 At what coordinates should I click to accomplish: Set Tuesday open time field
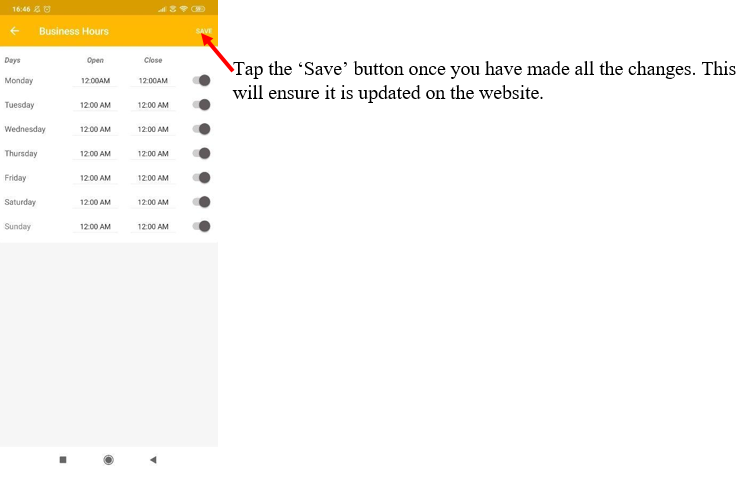95,105
